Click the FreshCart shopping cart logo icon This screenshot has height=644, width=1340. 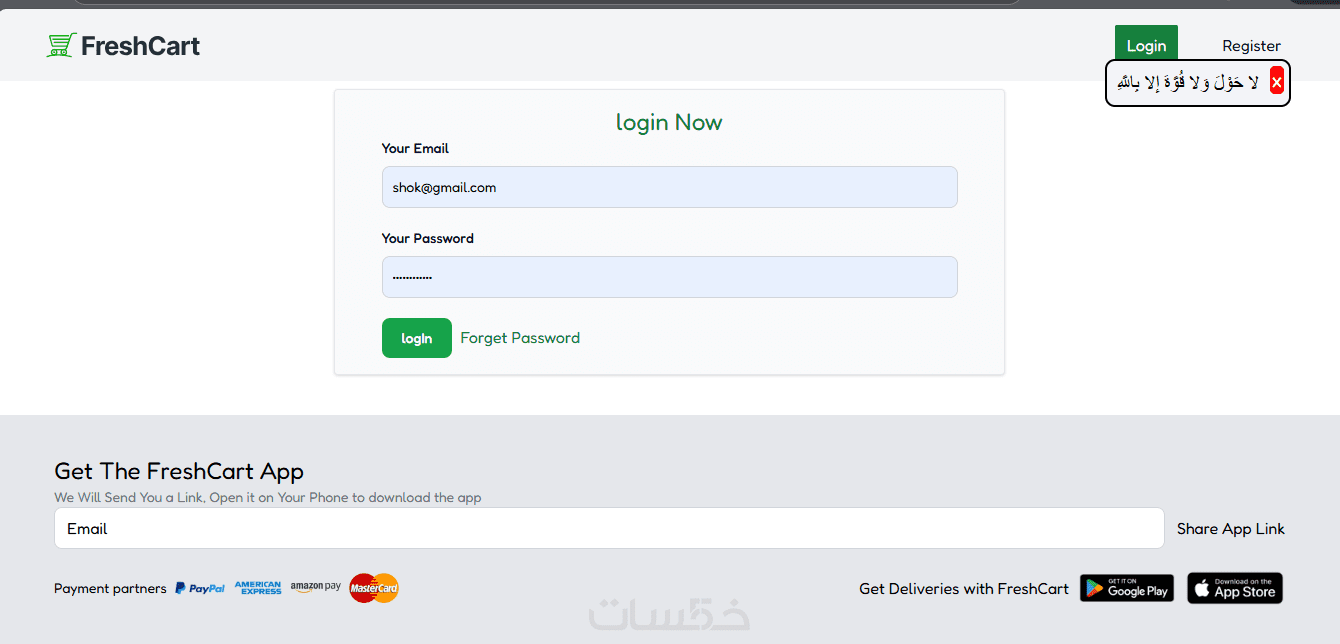(x=61, y=45)
